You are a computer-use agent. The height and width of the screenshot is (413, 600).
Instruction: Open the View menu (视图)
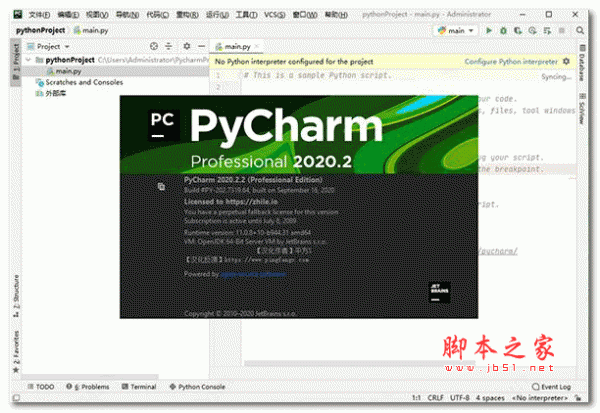97,15
